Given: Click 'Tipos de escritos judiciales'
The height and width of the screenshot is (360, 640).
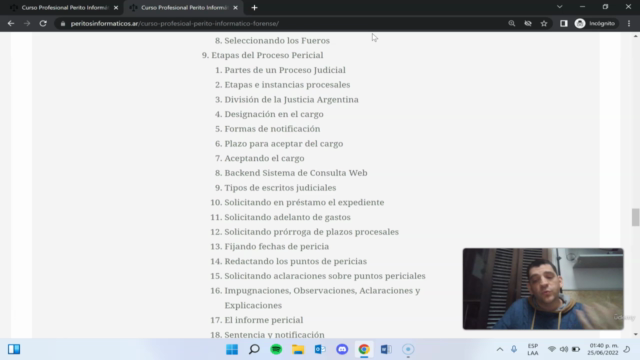Looking at the screenshot, I should 280,187.
